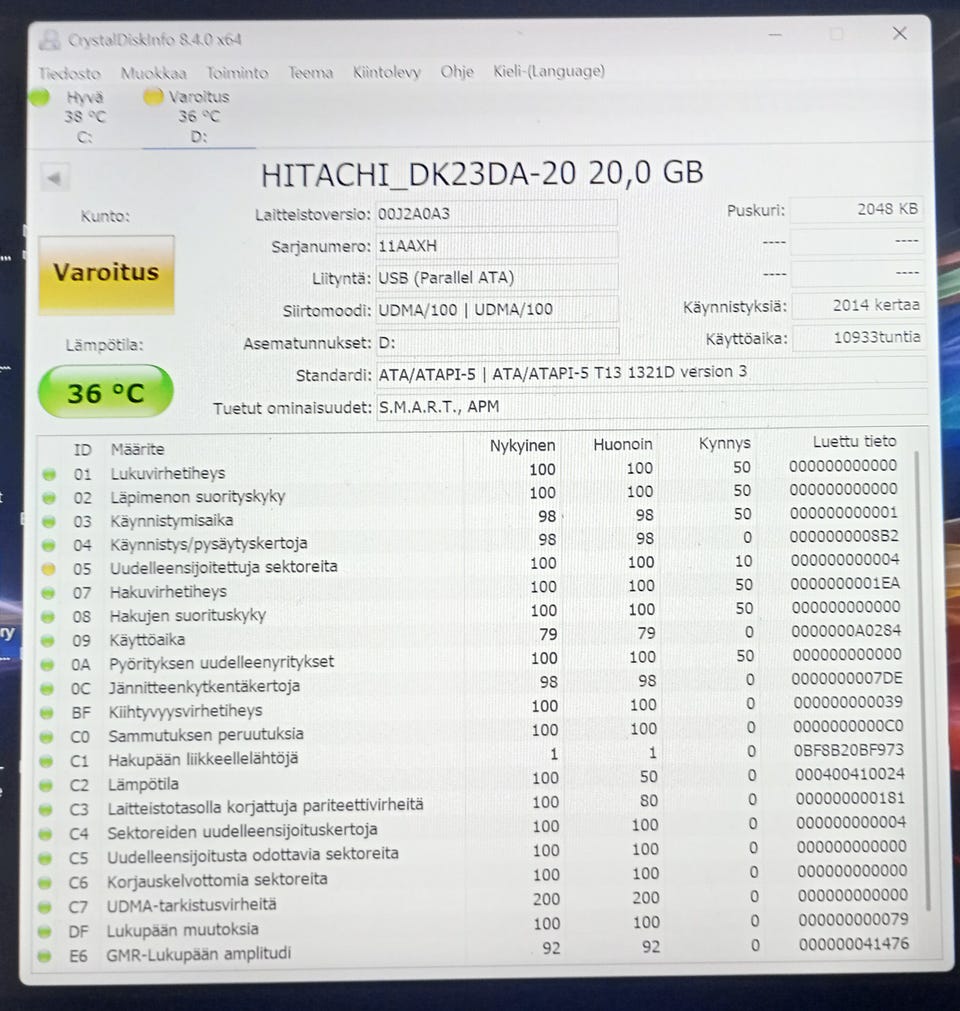Click the Siirtomoodi field UDMA/100

click(496, 309)
